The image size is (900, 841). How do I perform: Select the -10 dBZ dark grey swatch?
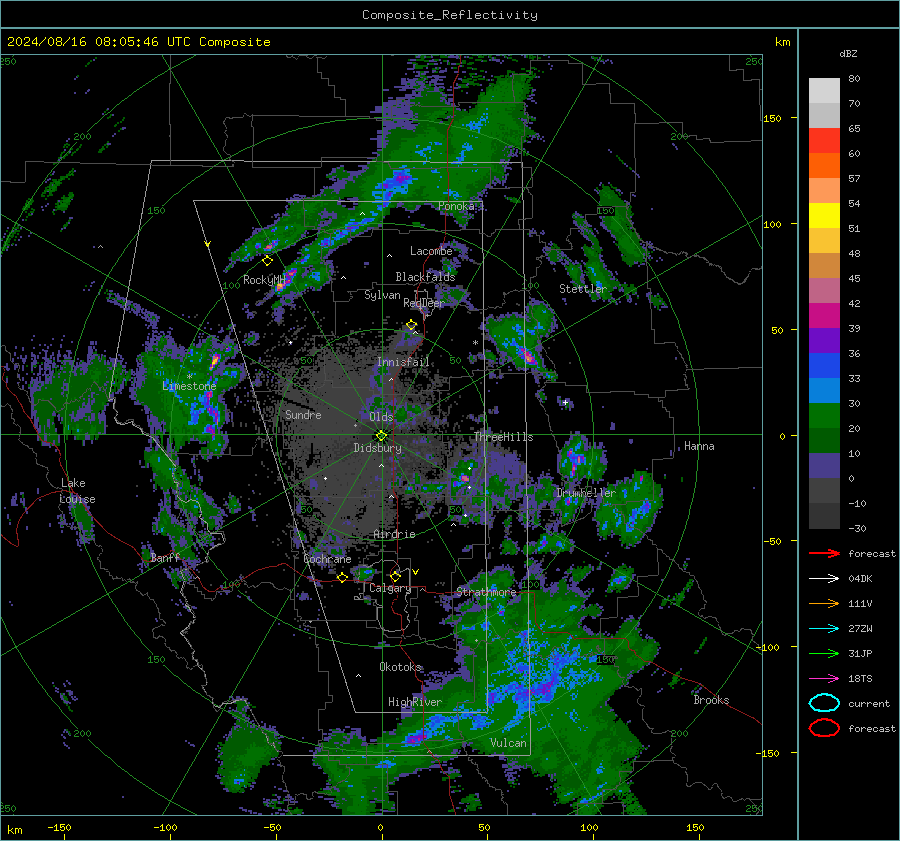point(824,516)
